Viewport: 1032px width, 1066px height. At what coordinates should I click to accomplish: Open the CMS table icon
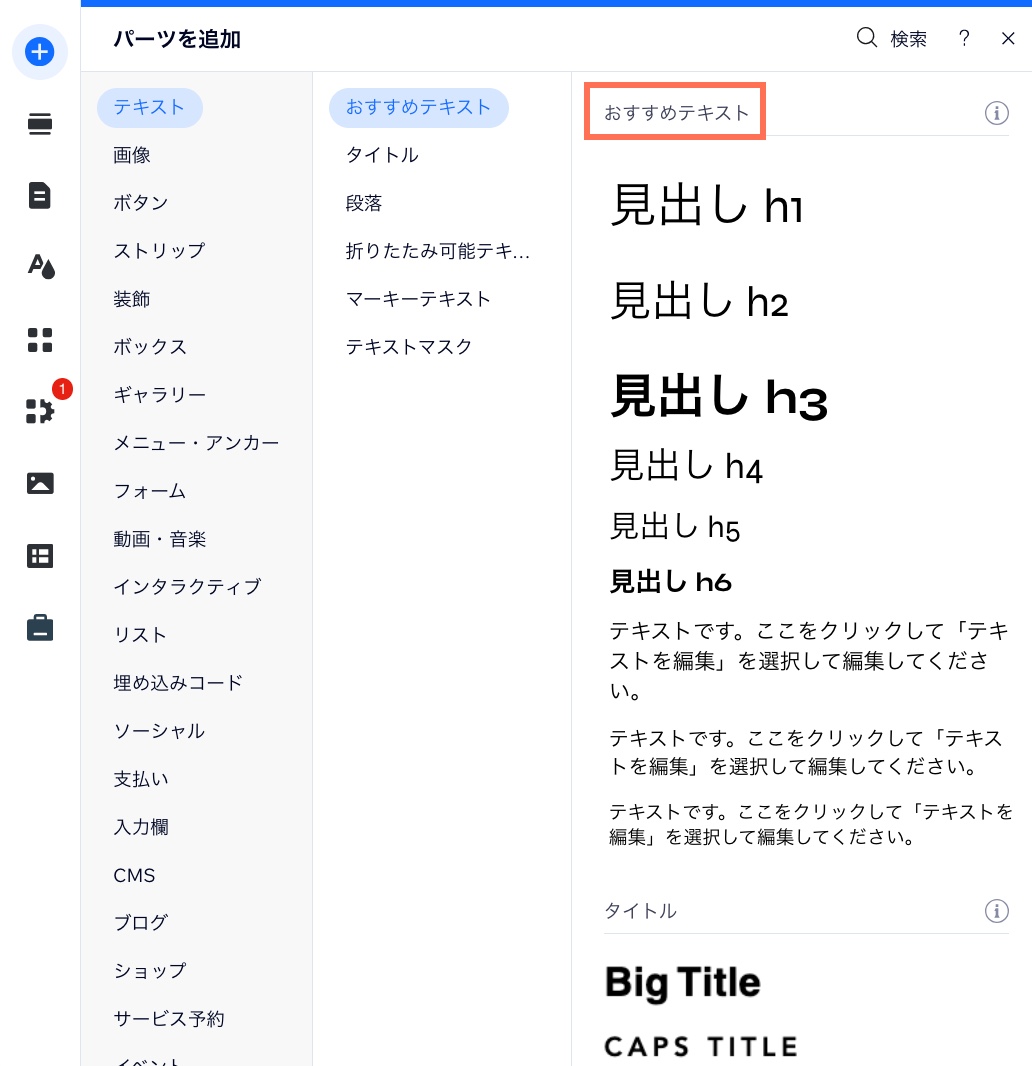(x=39, y=555)
